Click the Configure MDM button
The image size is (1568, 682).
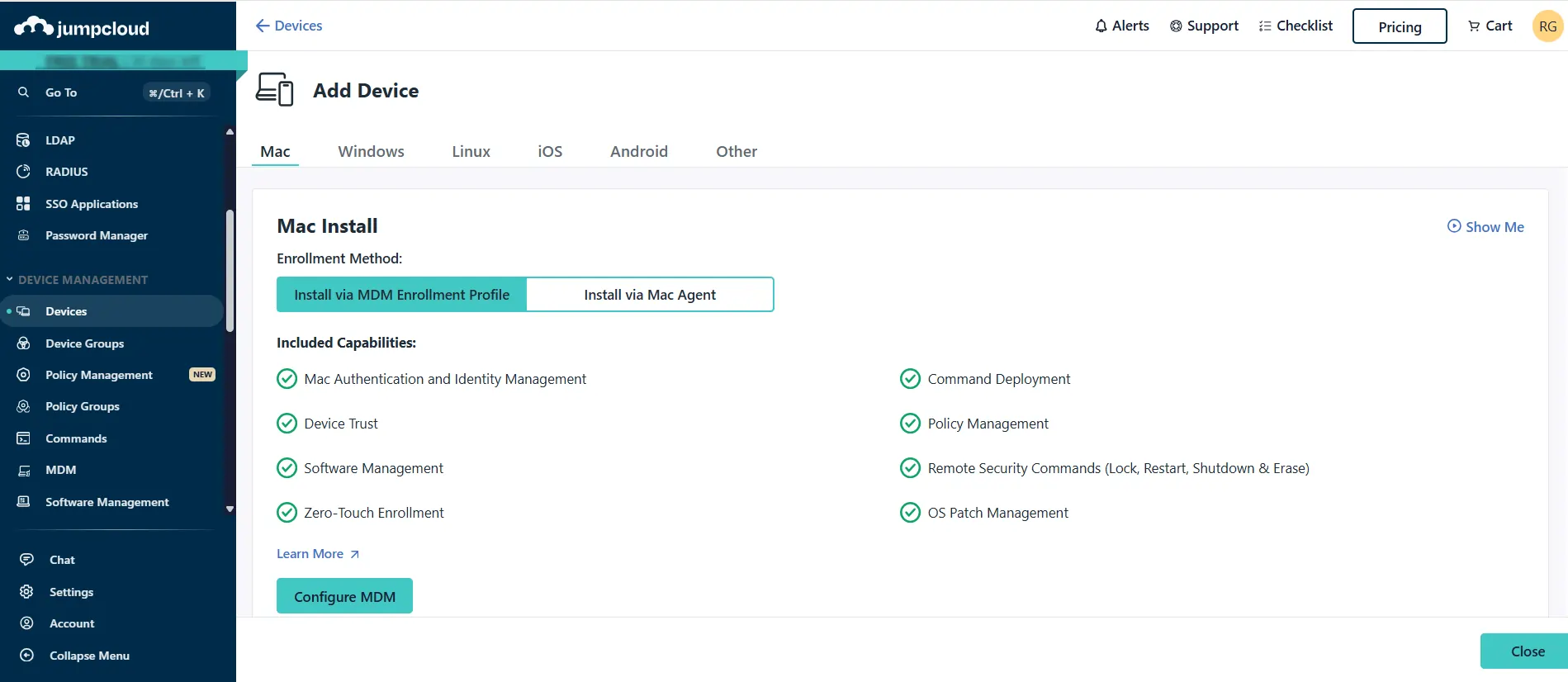(344, 596)
